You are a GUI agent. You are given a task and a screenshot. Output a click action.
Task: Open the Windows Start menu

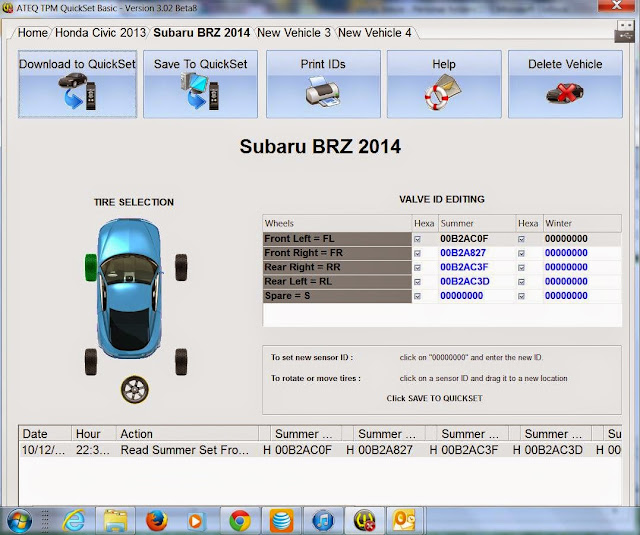point(19,521)
